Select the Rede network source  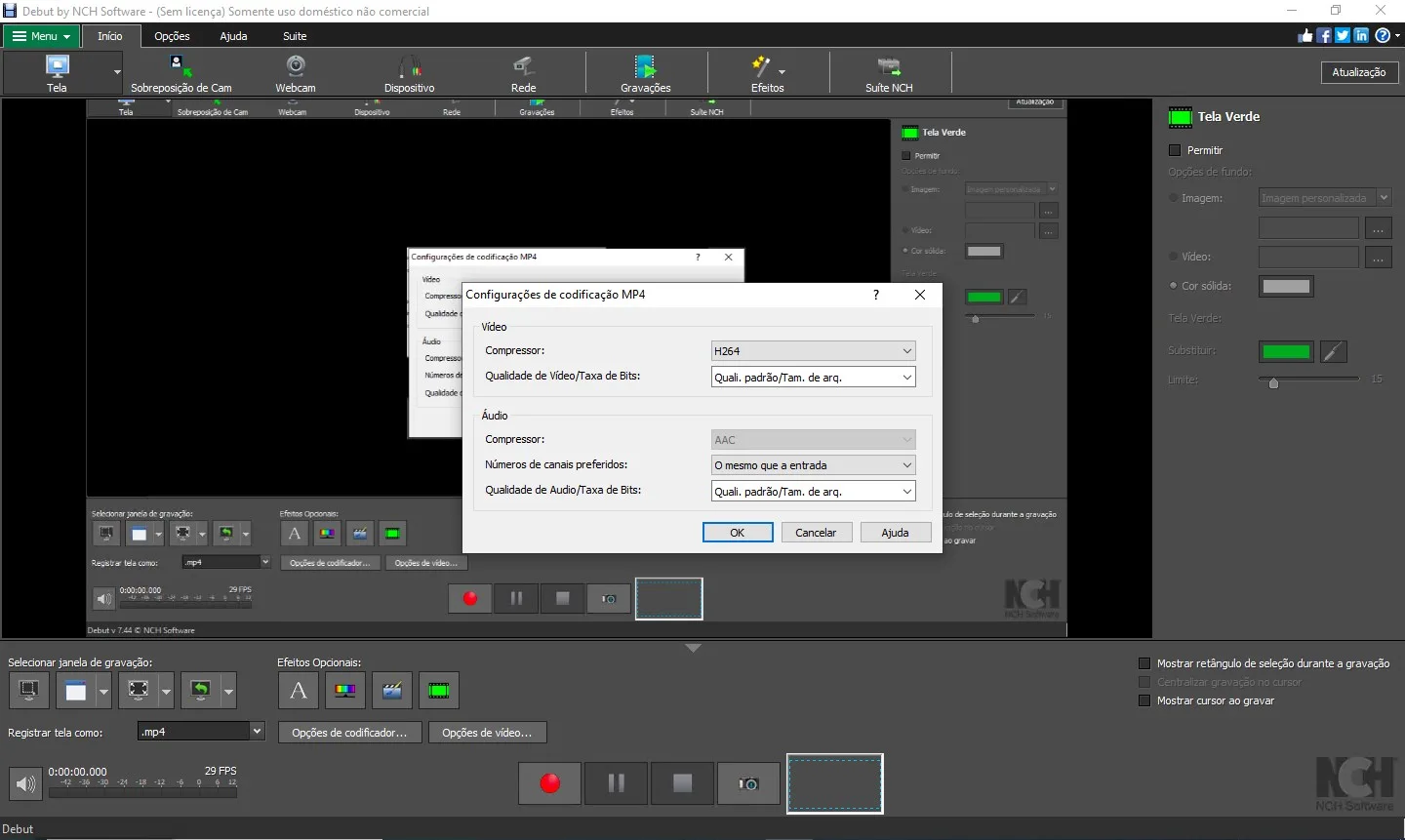[x=524, y=73]
